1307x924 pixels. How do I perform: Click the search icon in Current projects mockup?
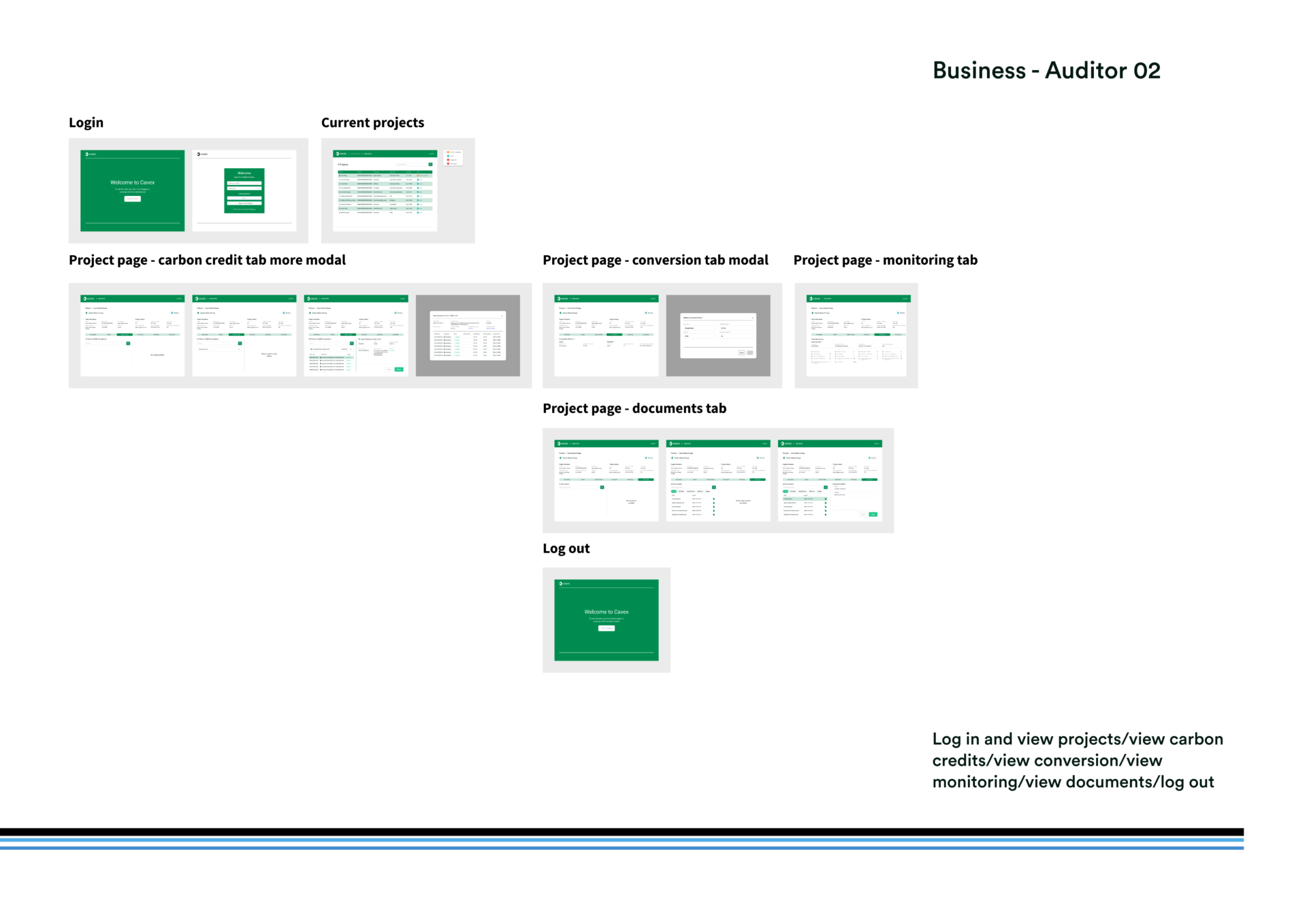[x=430, y=164]
